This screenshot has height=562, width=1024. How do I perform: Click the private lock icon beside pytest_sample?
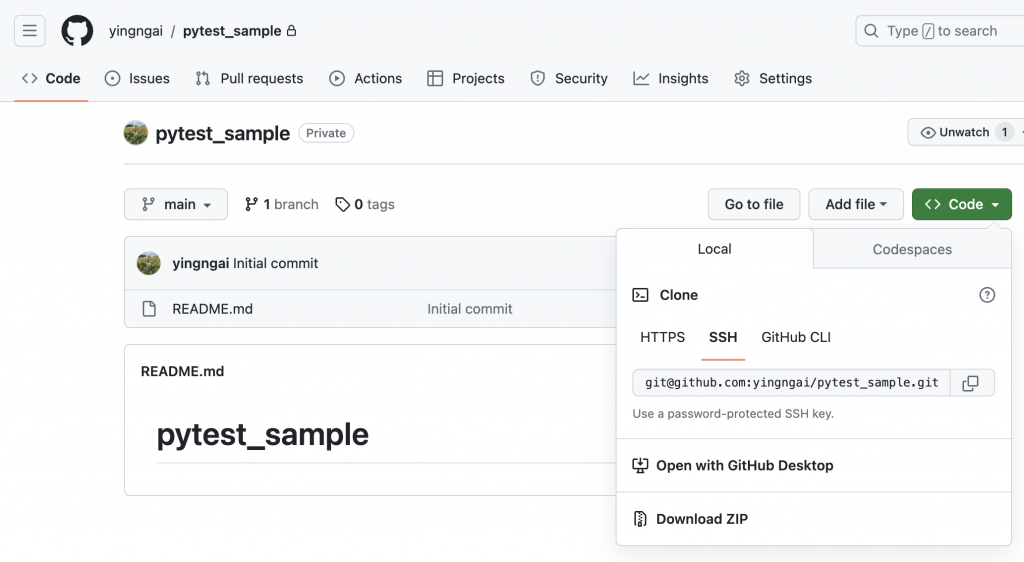pos(291,31)
